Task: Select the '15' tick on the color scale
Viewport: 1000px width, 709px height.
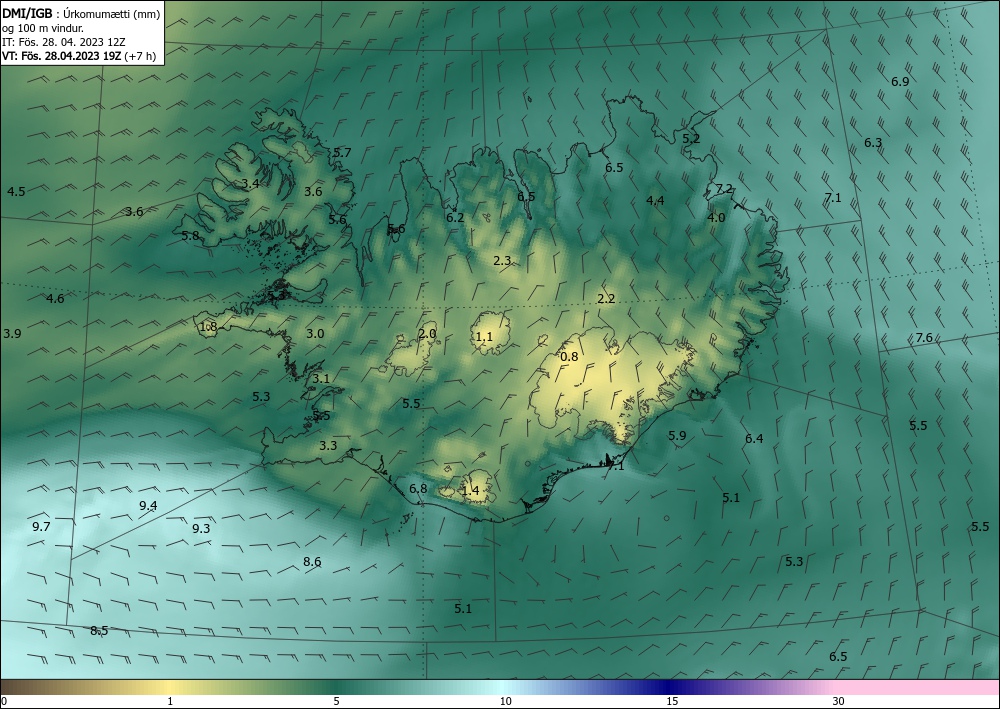Action: [672, 701]
